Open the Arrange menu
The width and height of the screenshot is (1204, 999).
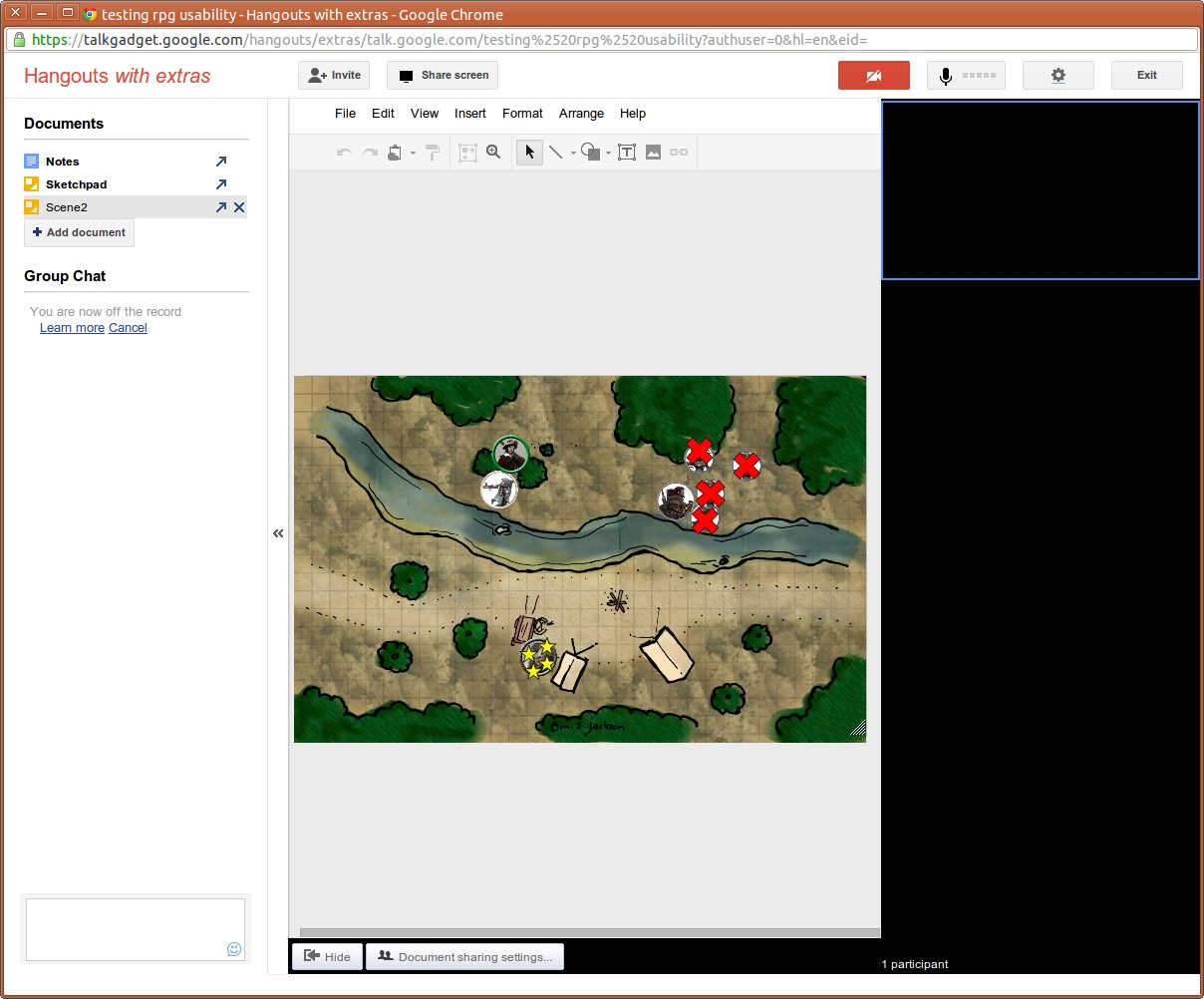click(581, 114)
